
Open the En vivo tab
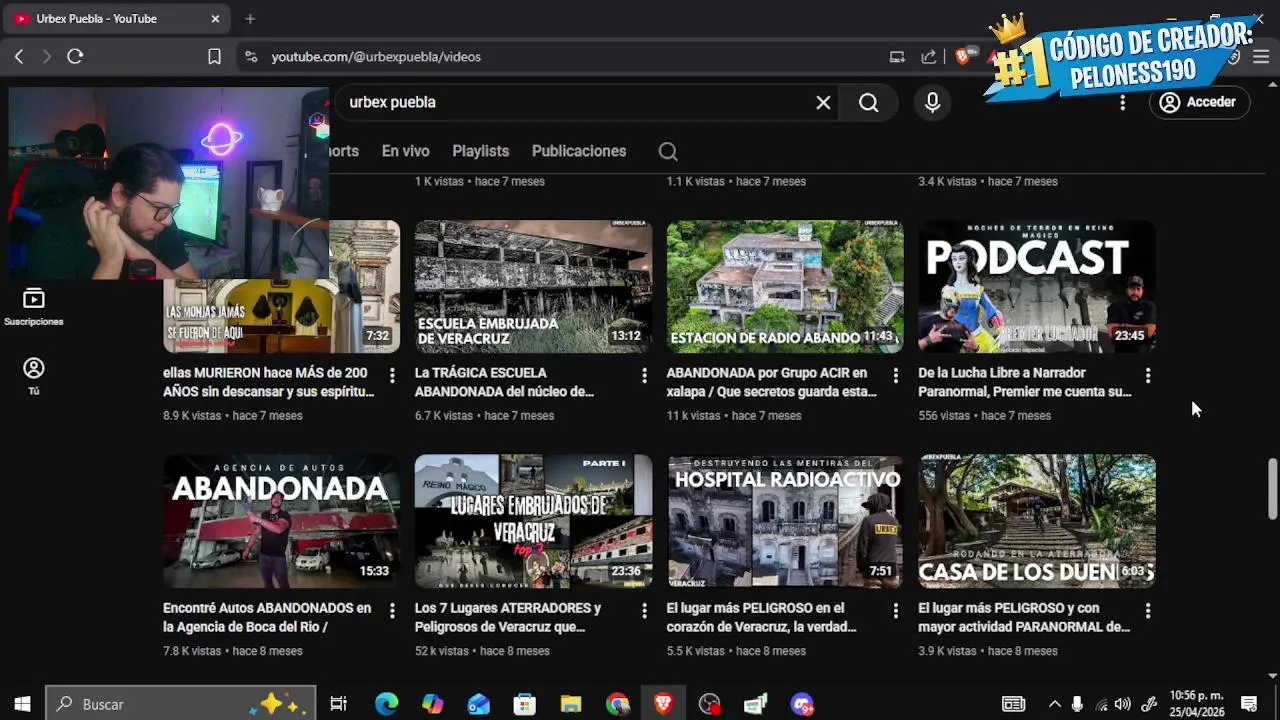pos(405,151)
